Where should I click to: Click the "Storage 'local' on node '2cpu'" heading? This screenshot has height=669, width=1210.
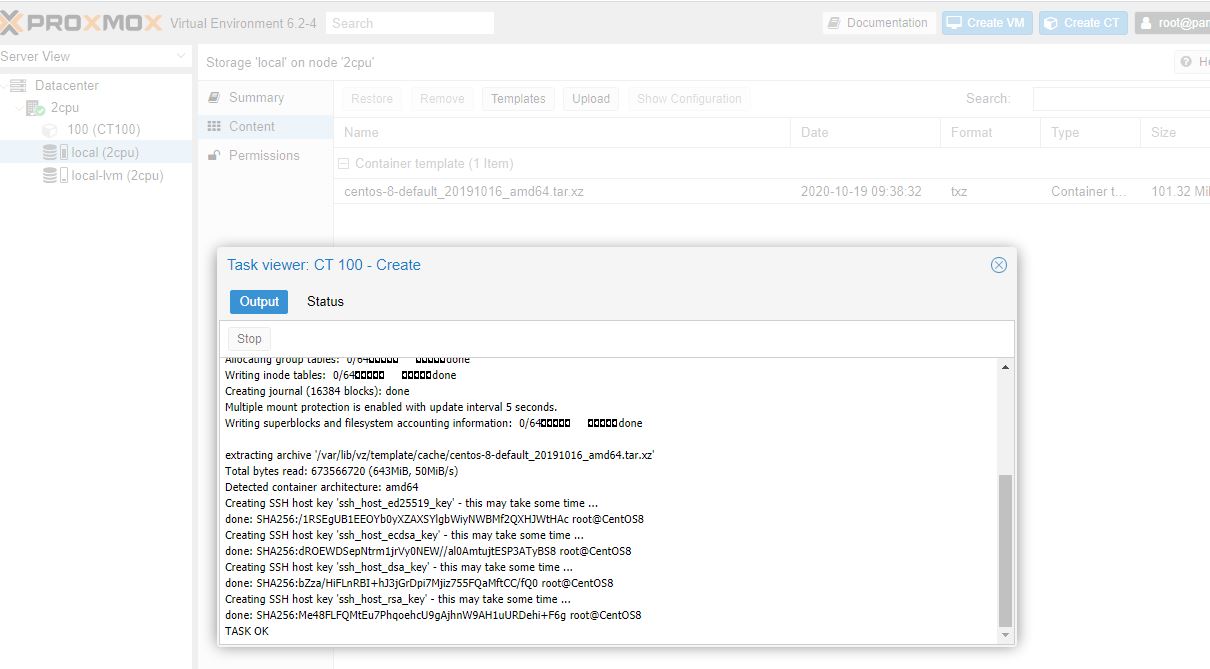[x=290, y=63]
